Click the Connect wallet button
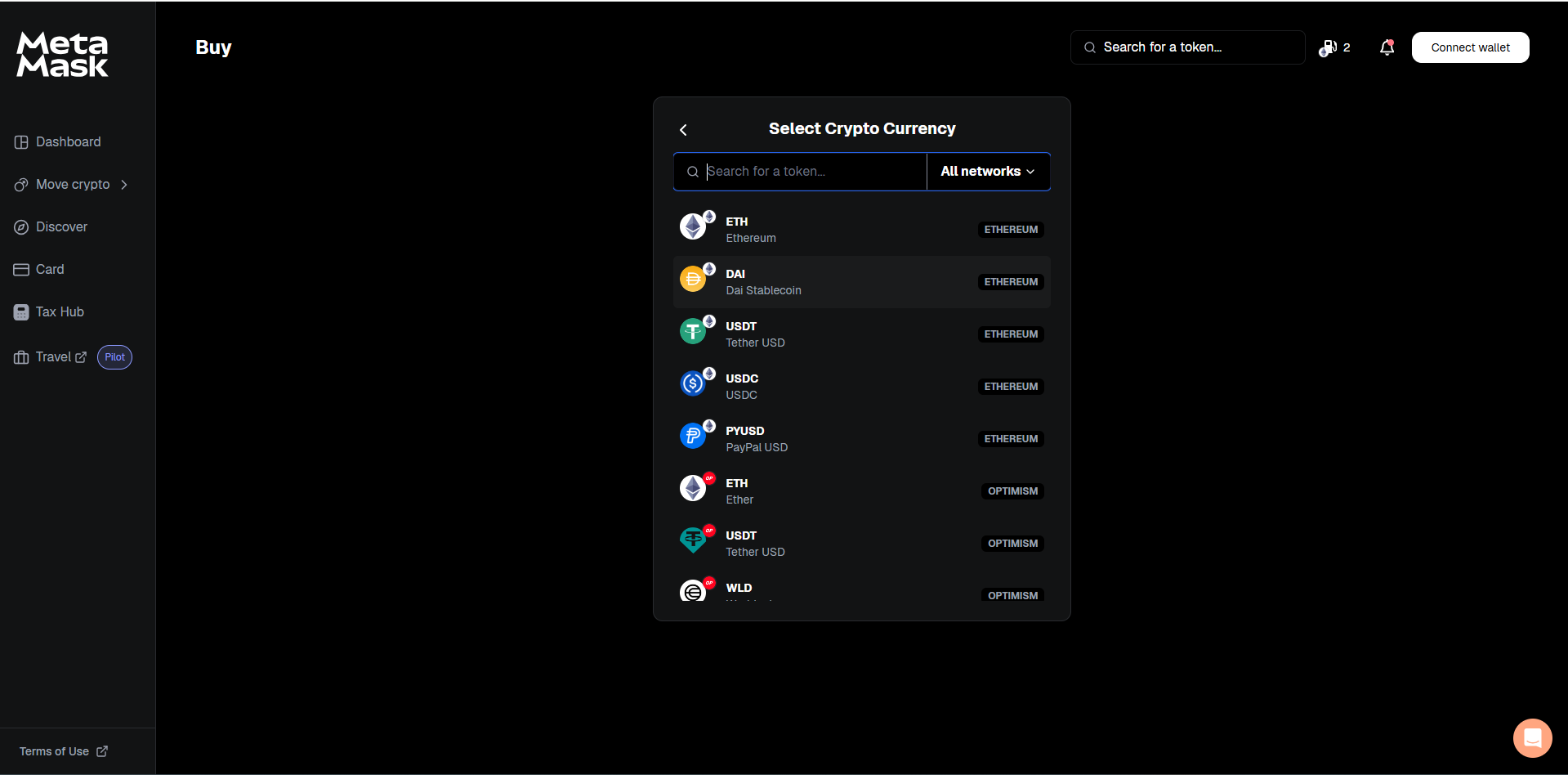The width and height of the screenshot is (1568, 775). coord(1470,47)
